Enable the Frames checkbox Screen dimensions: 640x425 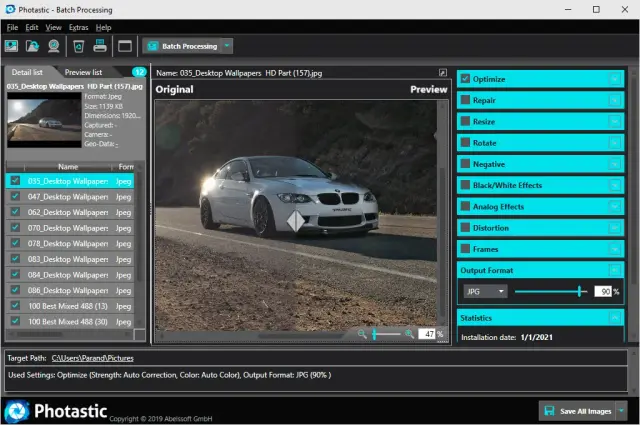pyautogui.click(x=465, y=249)
